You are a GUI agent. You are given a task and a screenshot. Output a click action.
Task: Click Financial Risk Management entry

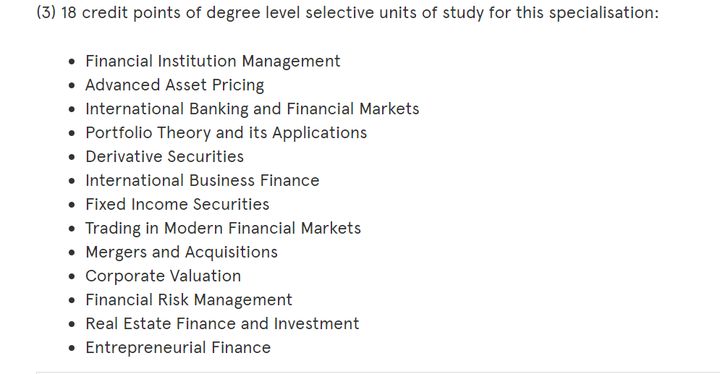[189, 300]
